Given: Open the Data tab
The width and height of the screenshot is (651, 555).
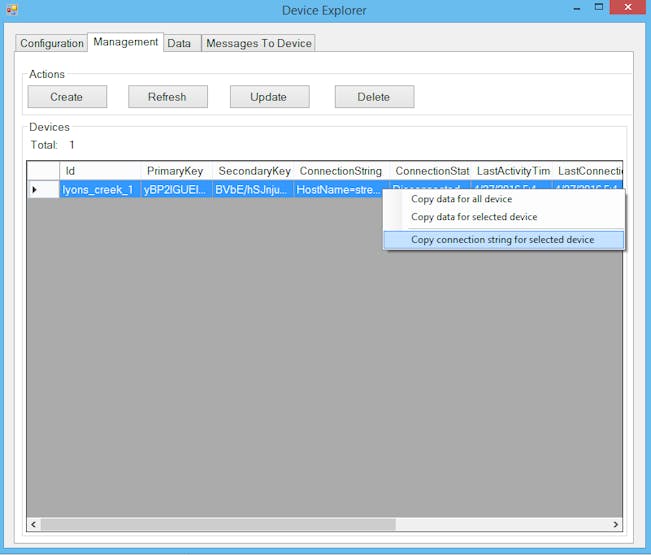Looking at the screenshot, I should coord(182,43).
